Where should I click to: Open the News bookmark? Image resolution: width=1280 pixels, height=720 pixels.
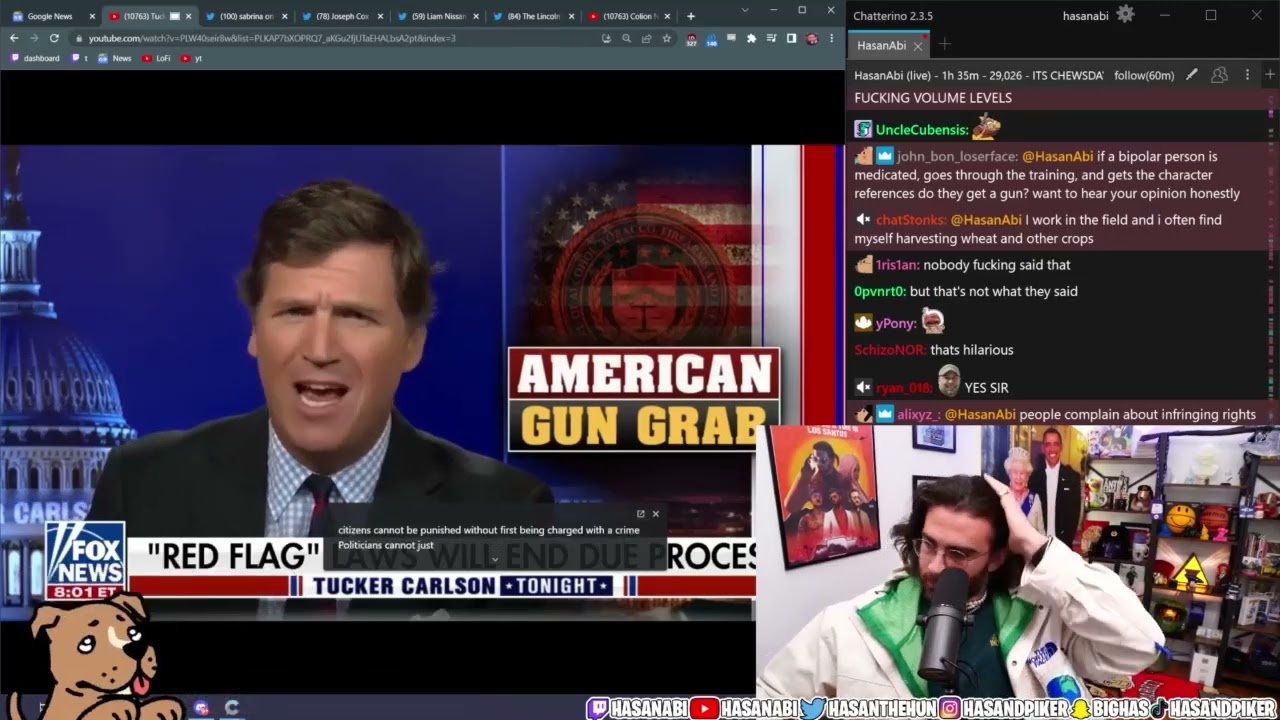(x=115, y=58)
